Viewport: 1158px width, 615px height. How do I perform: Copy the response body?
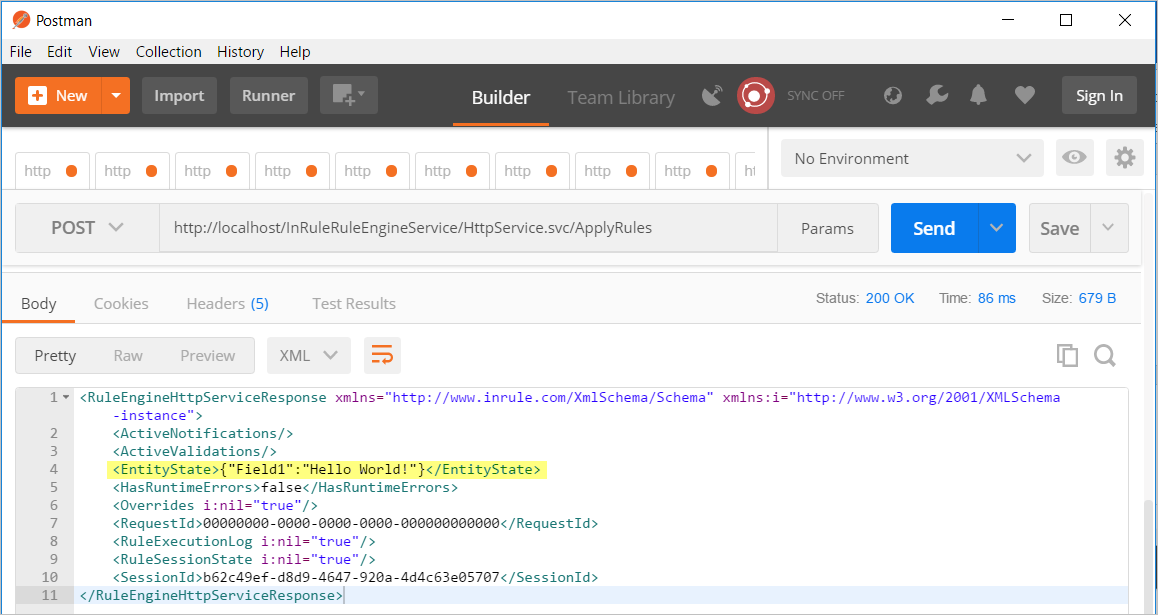(x=1067, y=355)
